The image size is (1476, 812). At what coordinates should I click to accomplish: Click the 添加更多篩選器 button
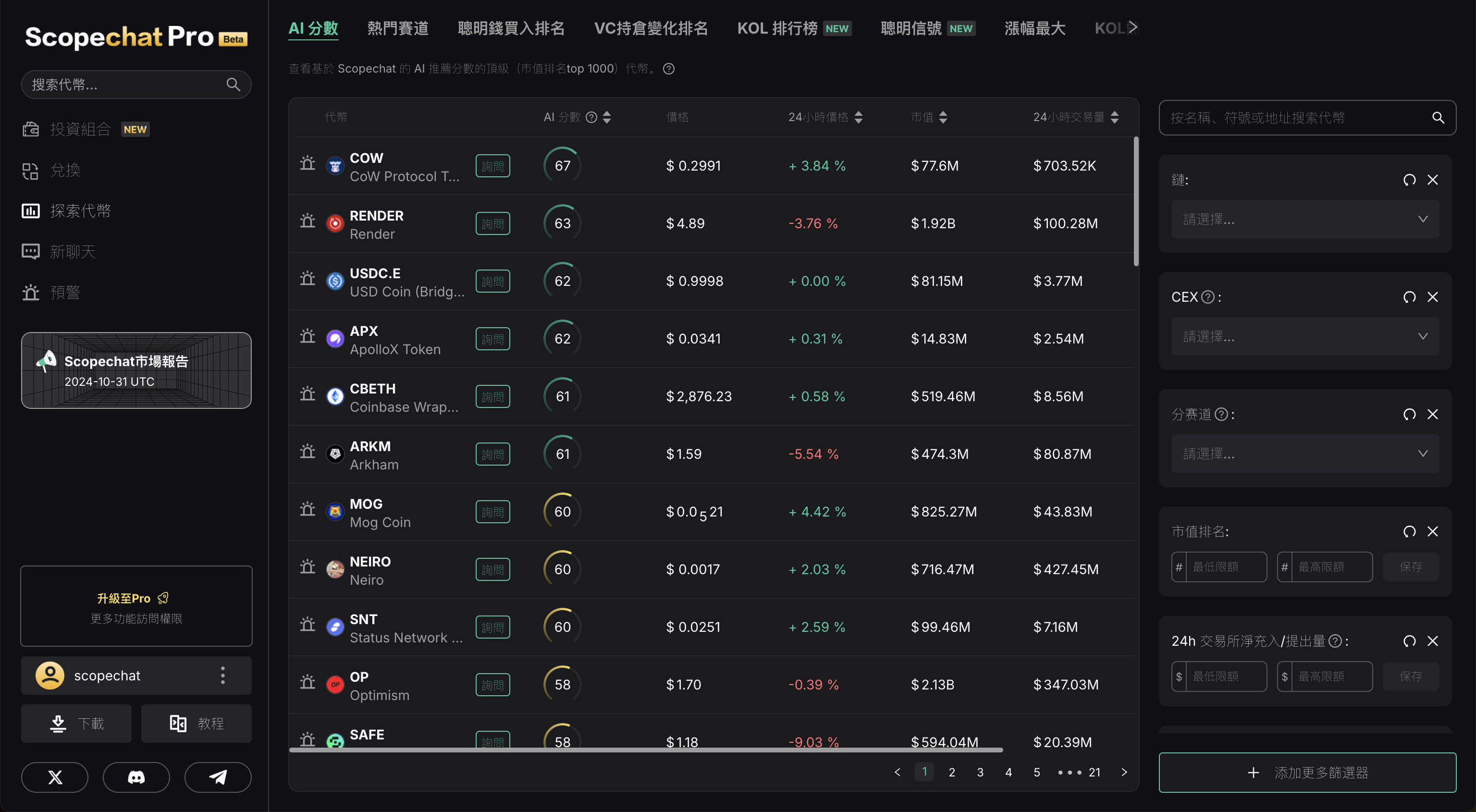[1307, 773]
